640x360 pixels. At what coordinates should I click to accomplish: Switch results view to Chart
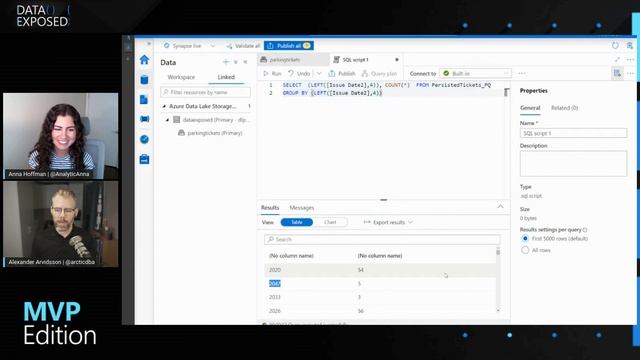(330, 222)
